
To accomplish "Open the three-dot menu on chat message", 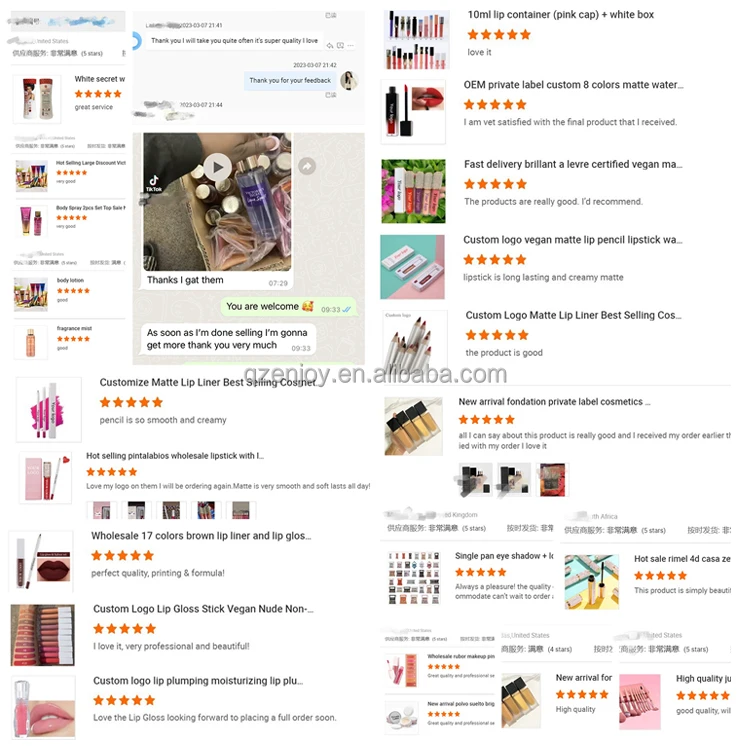I will pos(351,46).
